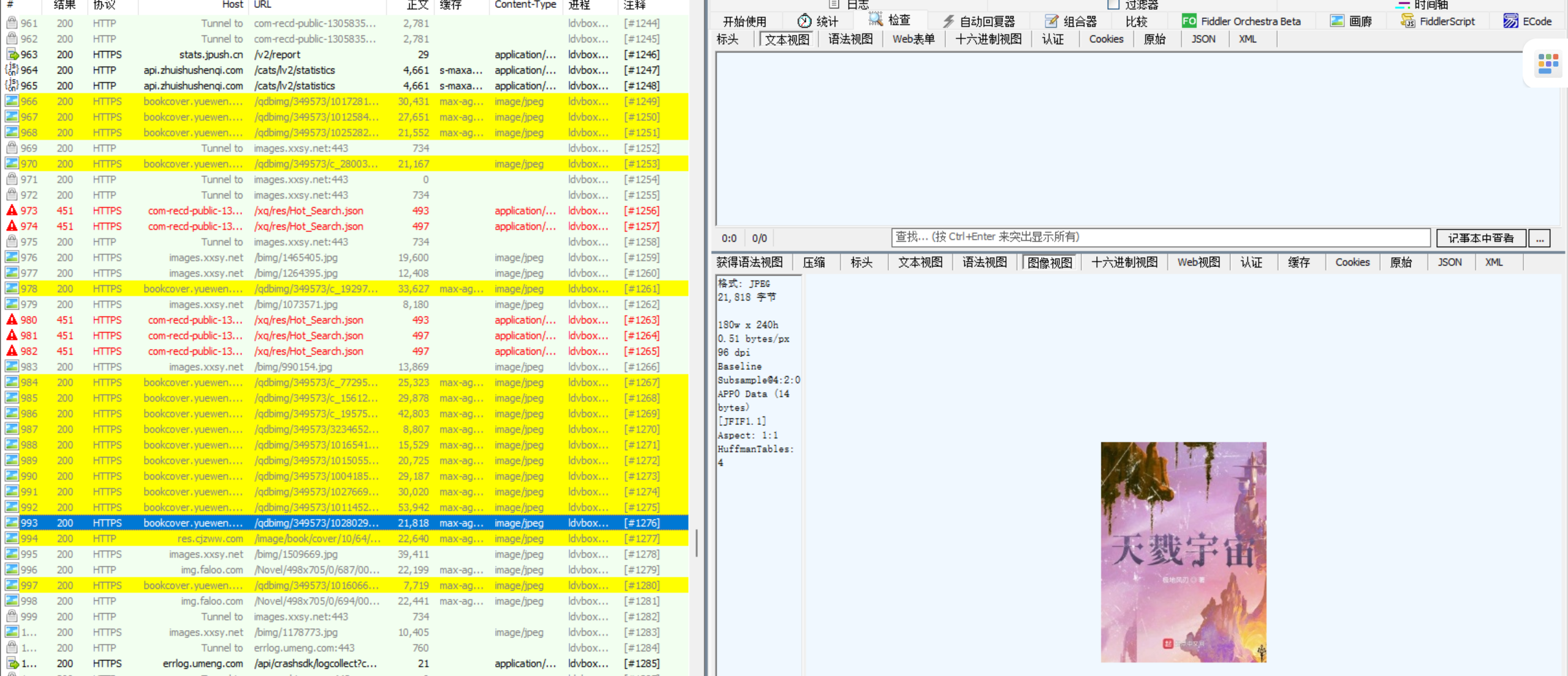The height and width of the screenshot is (676, 1568).
Task: Click the 天戮宇宙 book cover image preview
Action: click(x=1183, y=552)
